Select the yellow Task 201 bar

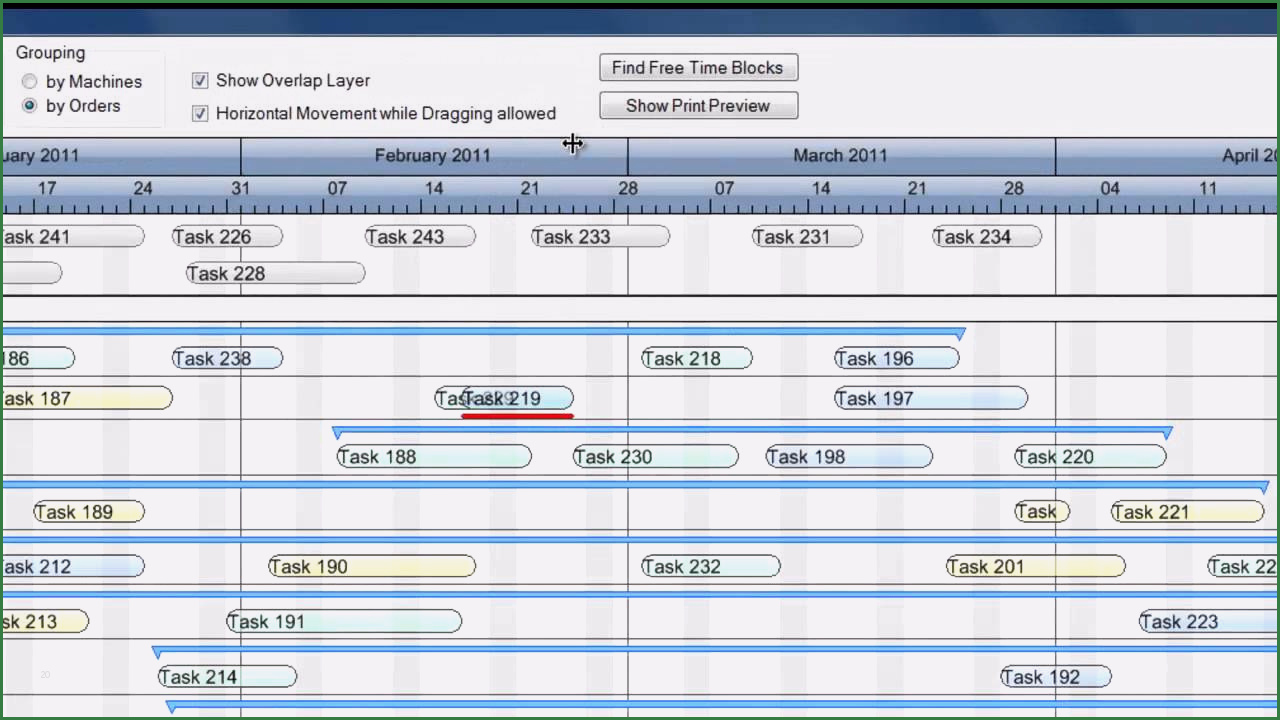1035,567
